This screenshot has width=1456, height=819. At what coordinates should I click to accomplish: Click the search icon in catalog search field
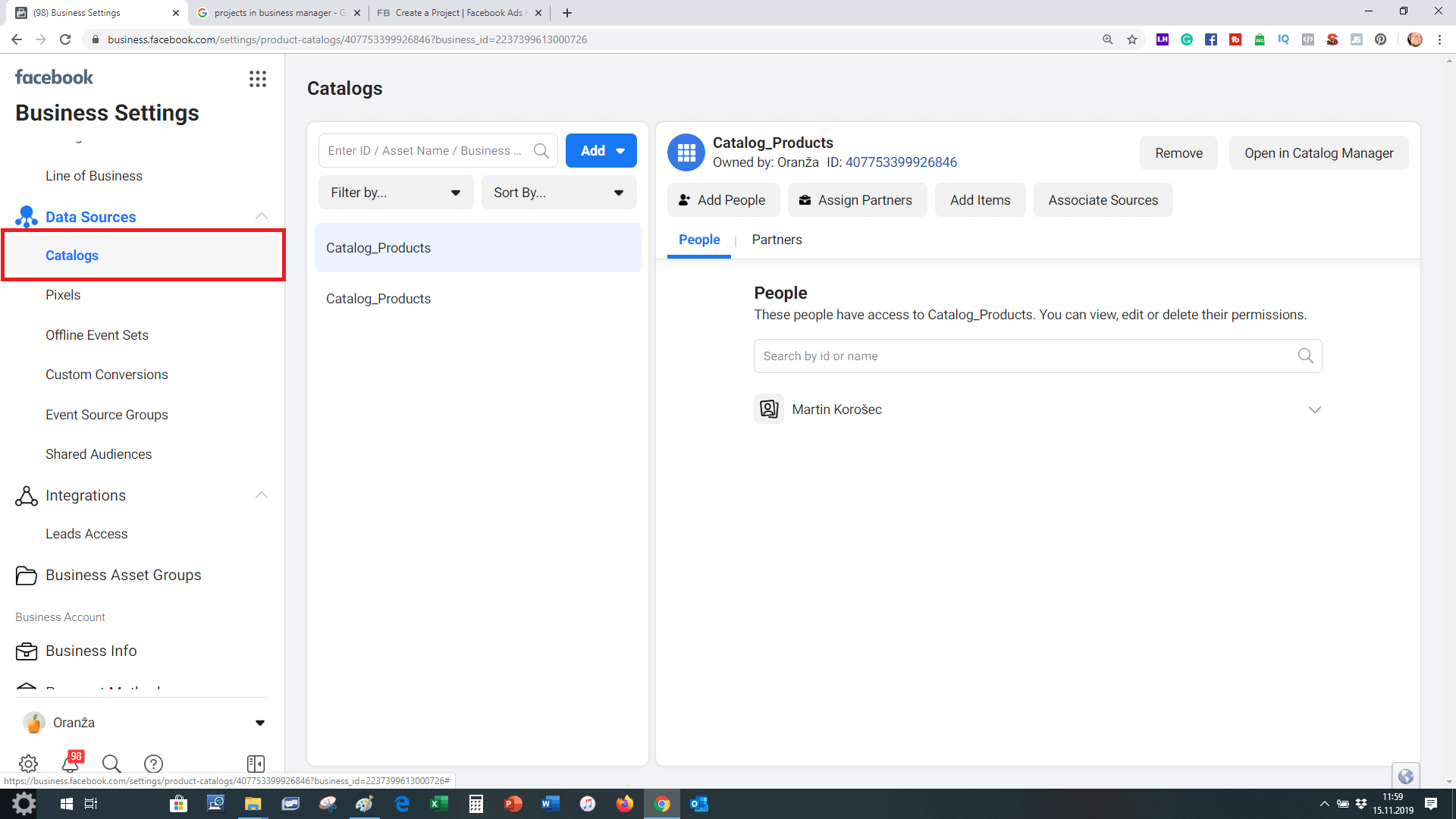(541, 151)
